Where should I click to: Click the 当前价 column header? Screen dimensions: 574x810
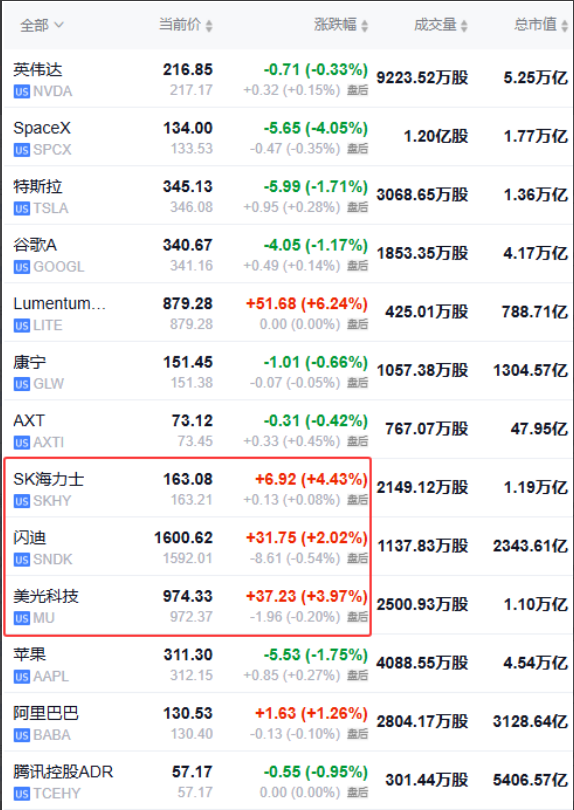180,24
